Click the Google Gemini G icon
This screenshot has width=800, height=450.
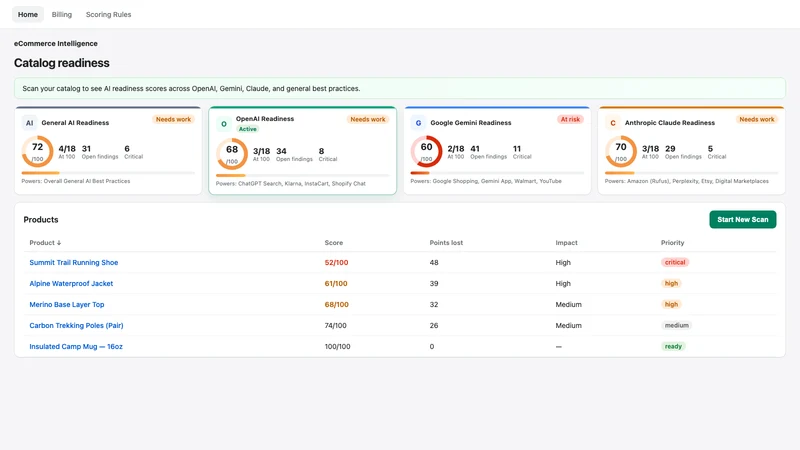point(418,123)
